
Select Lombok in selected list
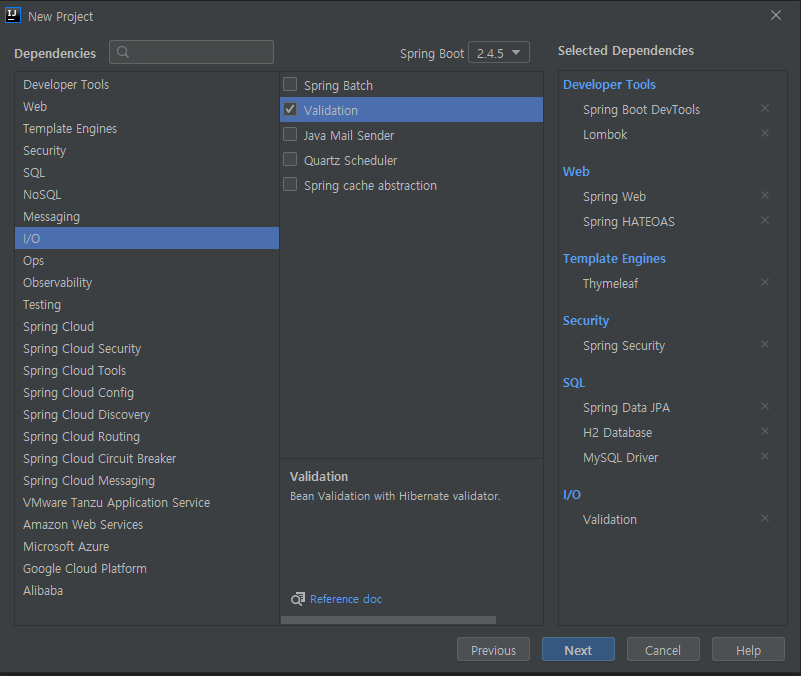(605, 134)
